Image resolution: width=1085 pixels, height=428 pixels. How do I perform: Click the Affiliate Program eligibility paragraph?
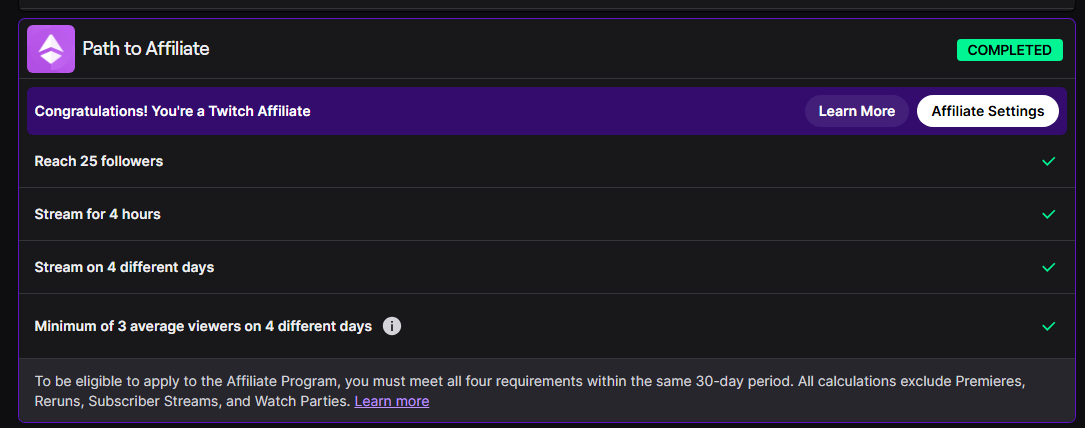(530, 391)
